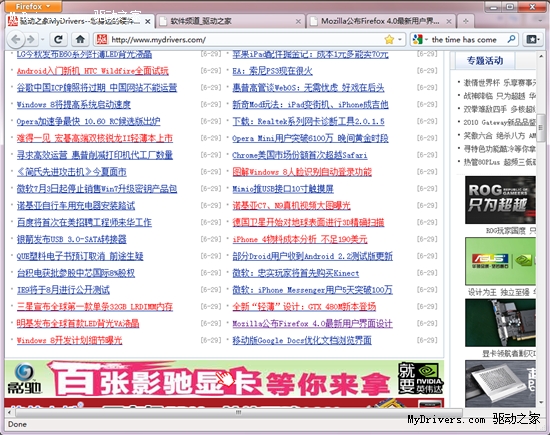
Task: Click the search magnifier icon in search box
Action: 511,39
